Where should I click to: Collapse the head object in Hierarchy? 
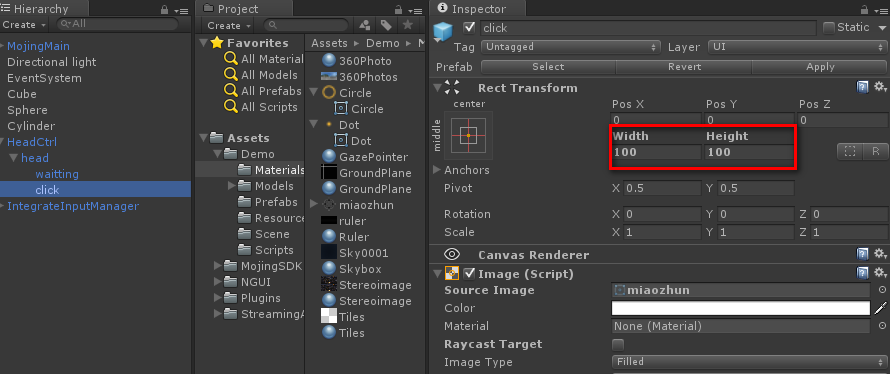[14, 158]
